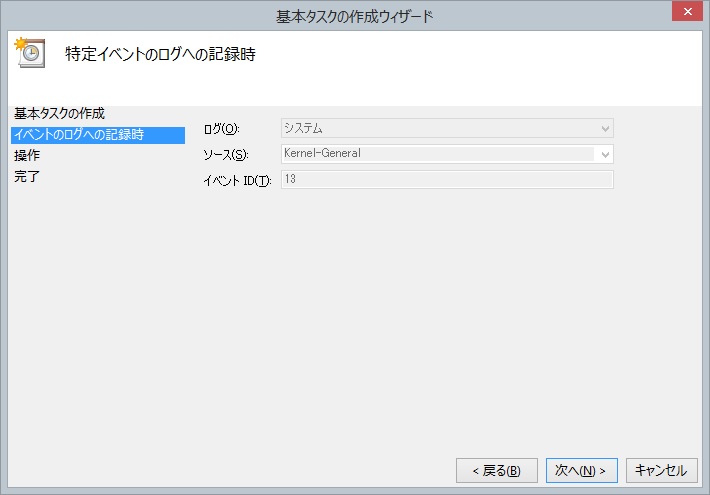Open the ソース(S) dropdown arrow next to Kernel-General
This screenshot has width=710, height=495.
605,154
